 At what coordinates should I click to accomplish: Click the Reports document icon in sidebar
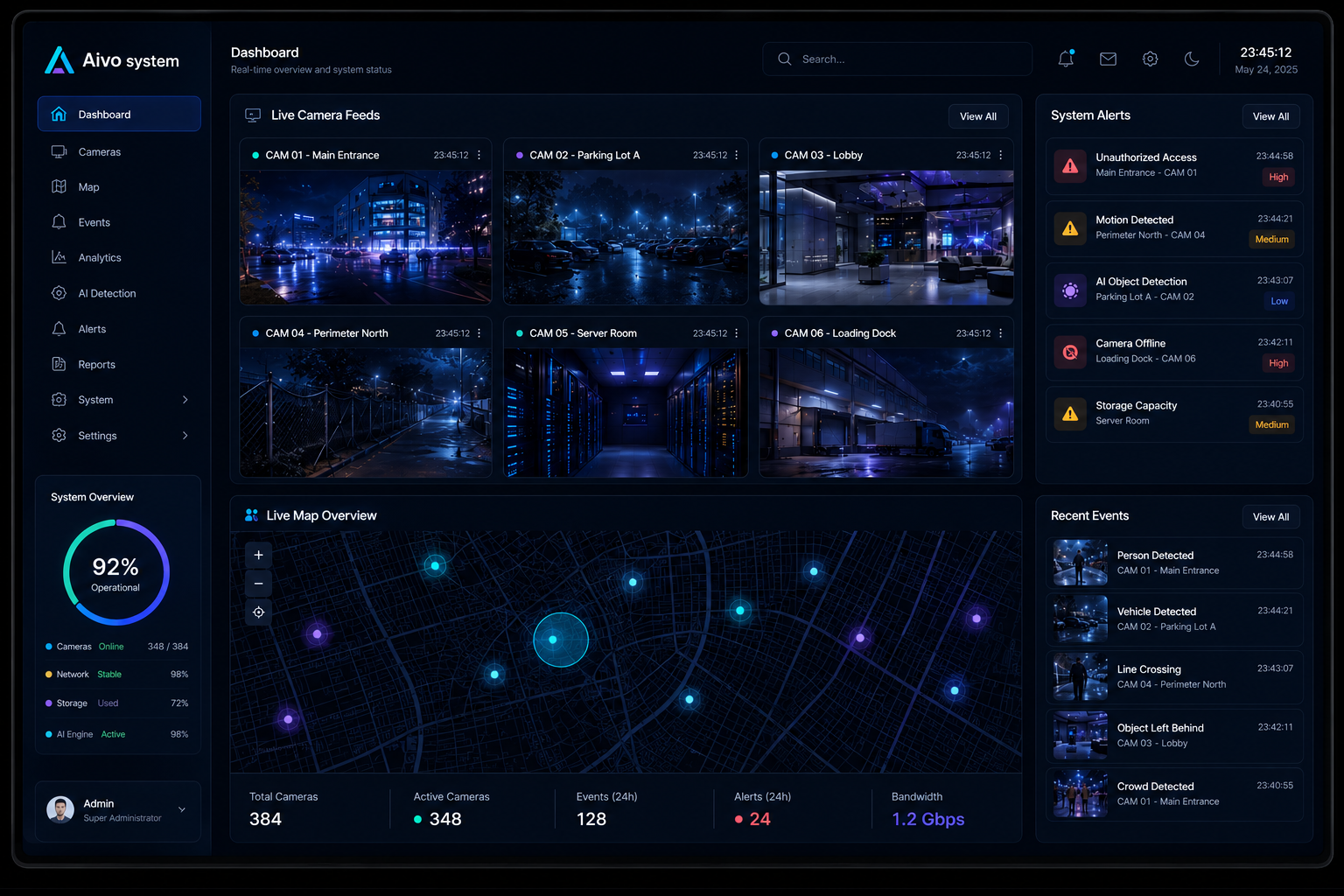(x=59, y=364)
